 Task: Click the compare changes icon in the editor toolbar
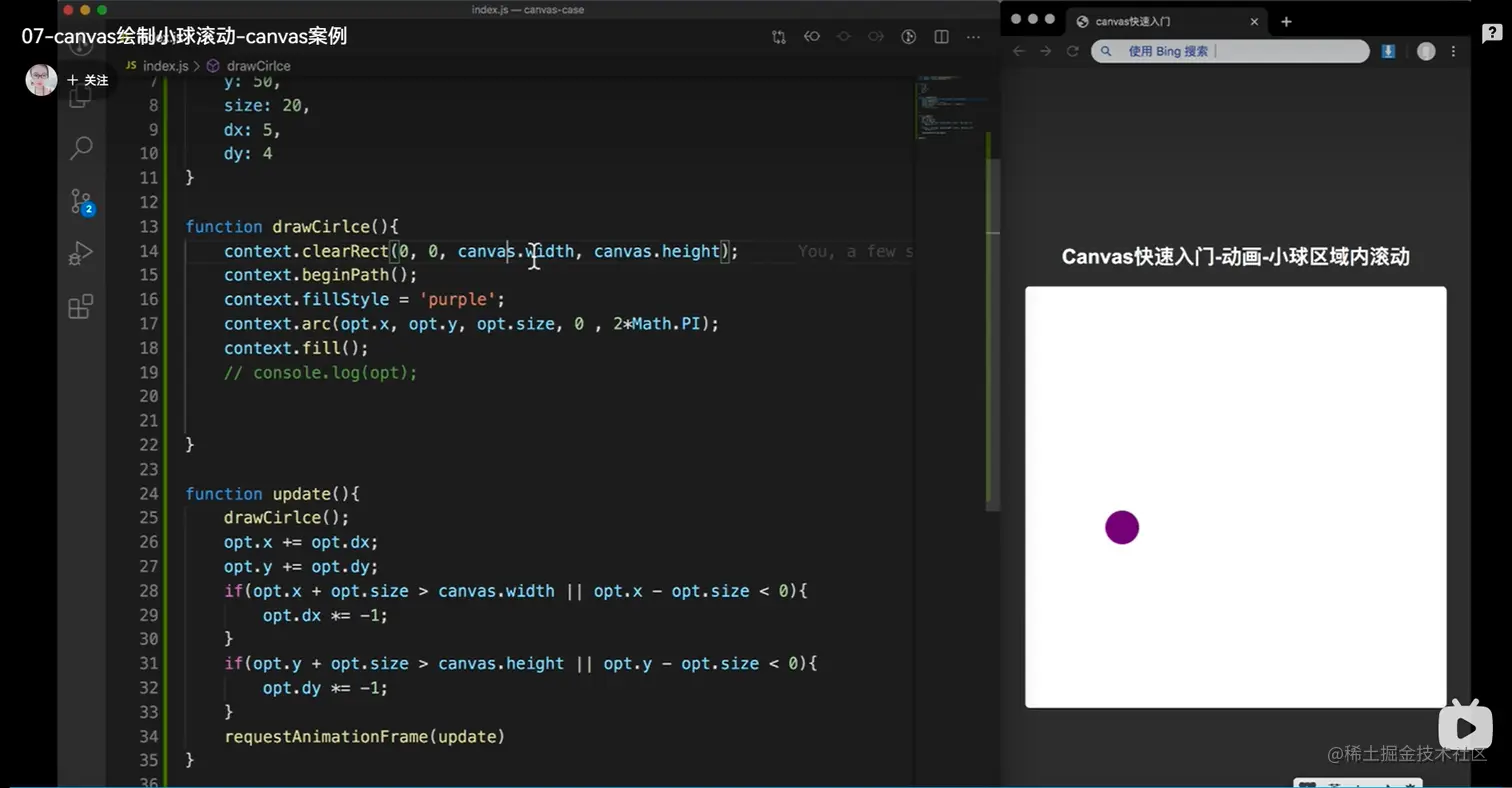(x=779, y=37)
